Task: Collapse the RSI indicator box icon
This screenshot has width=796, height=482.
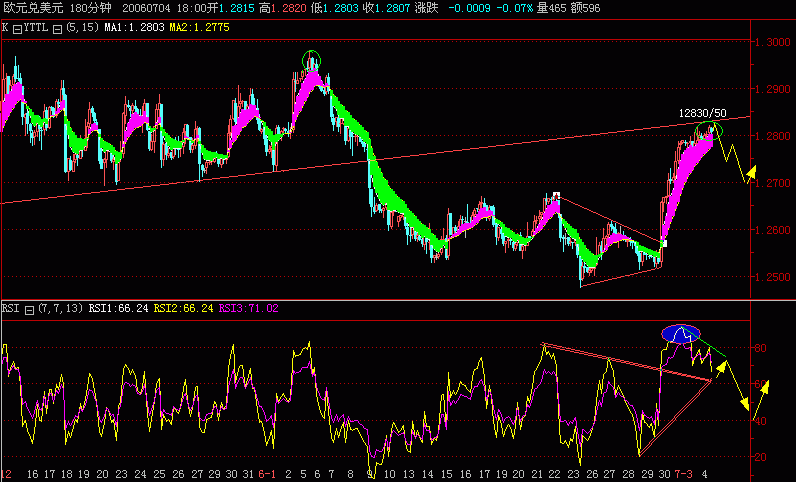Action: click(29, 310)
